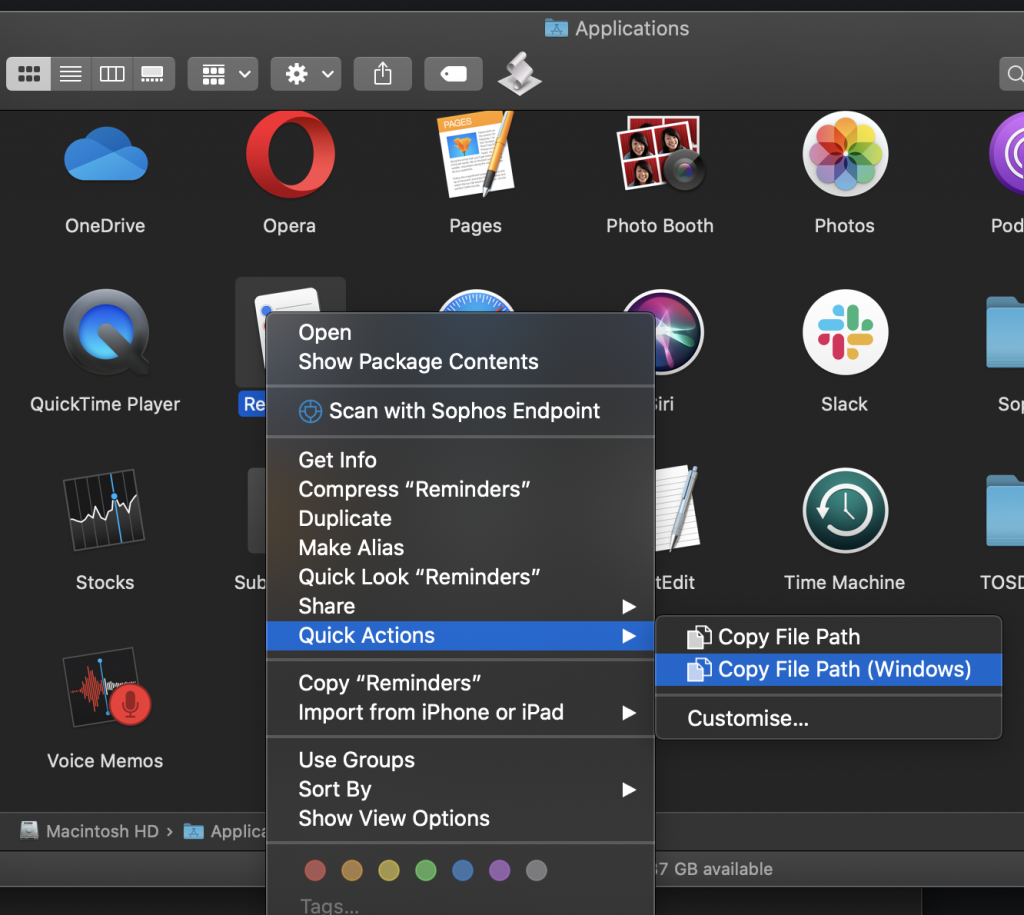The width and height of the screenshot is (1024, 915).
Task: Select the Opera browser icon
Action: [290, 155]
